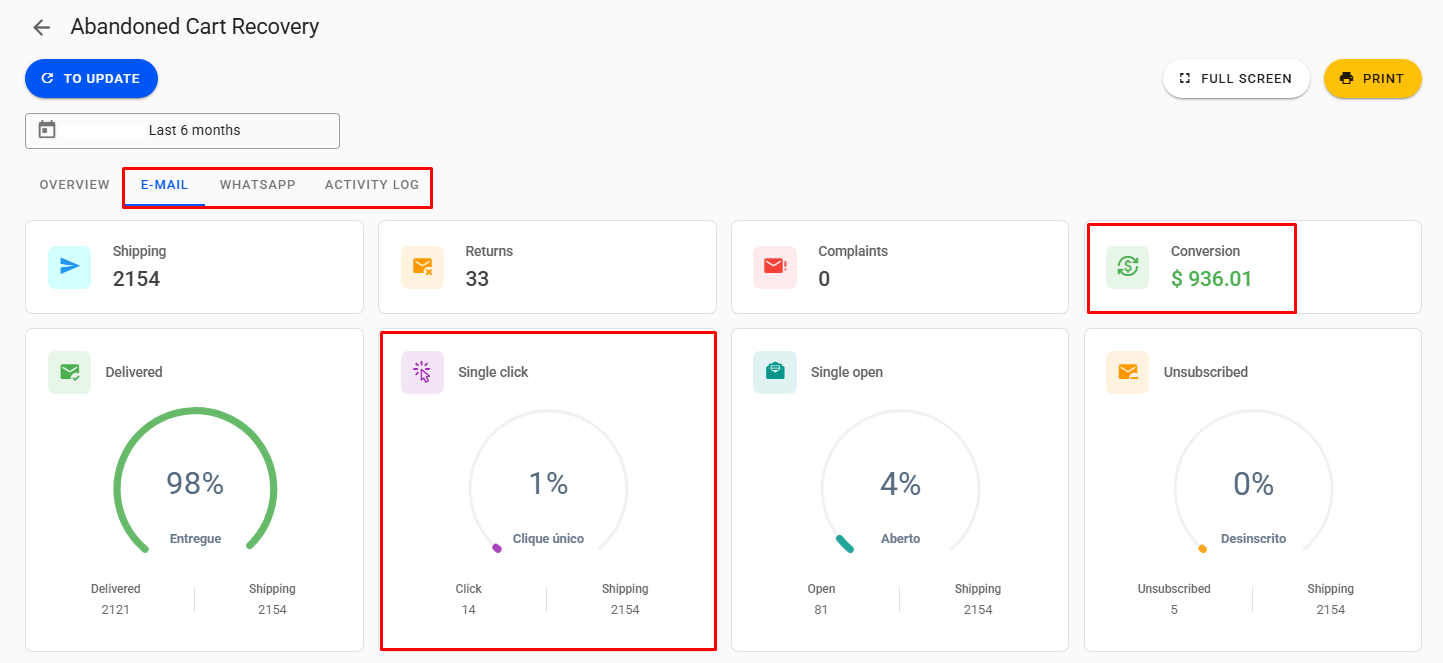The height and width of the screenshot is (663, 1443).
Task: Open the Last 6 months date selector
Action: [x=194, y=130]
